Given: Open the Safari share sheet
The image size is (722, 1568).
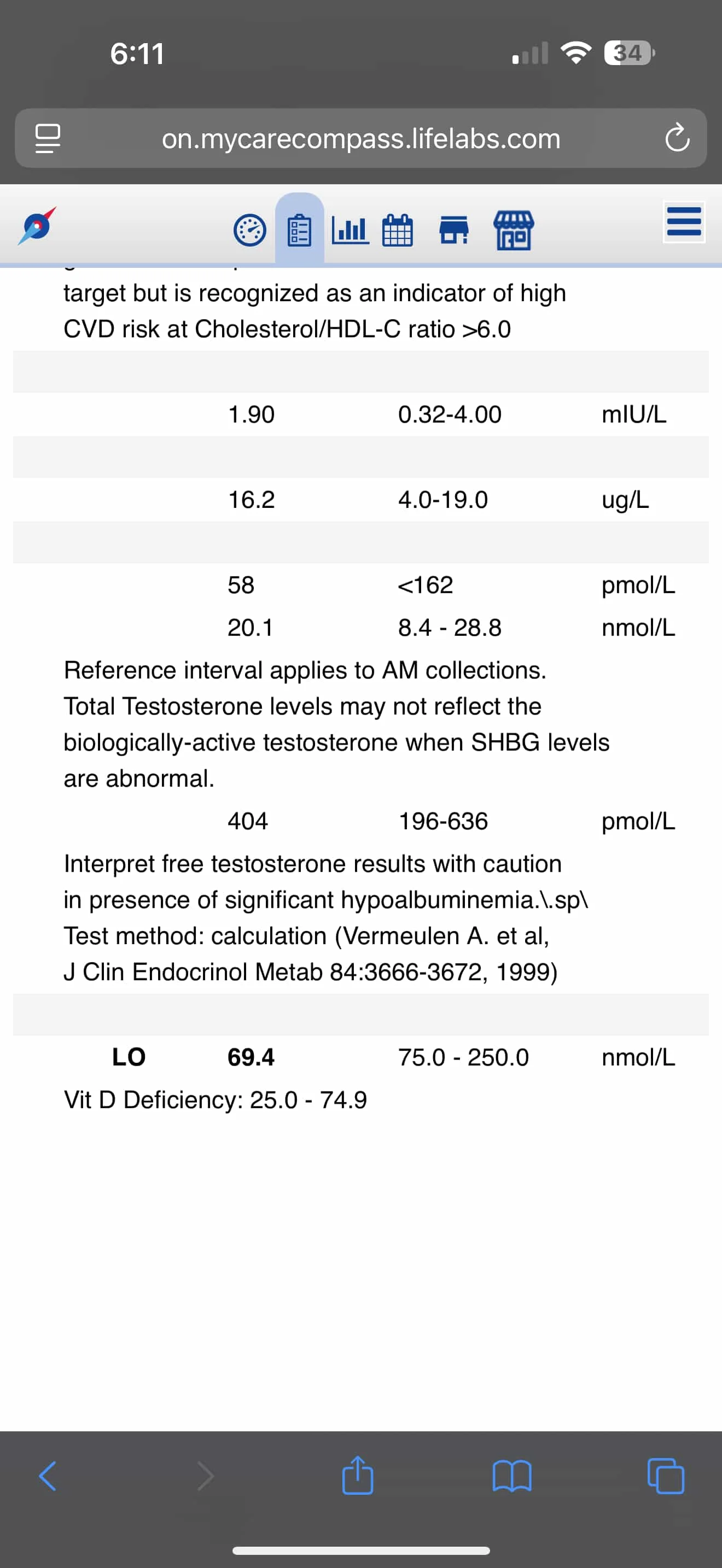Looking at the screenshot, I should click(357, 1475).
